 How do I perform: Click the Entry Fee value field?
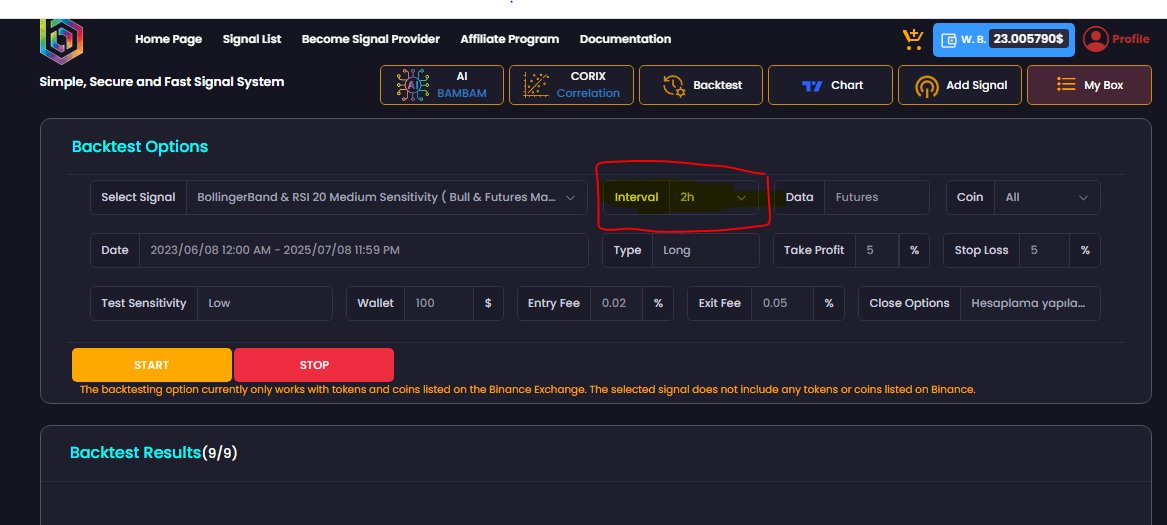[616, 303]
